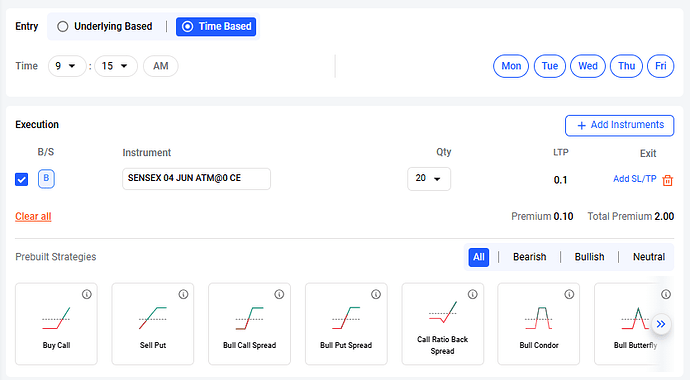This screenshot has height=380, width=690.
Task: Open the Qty dropdown showing 20
Action: coord(429,179)
